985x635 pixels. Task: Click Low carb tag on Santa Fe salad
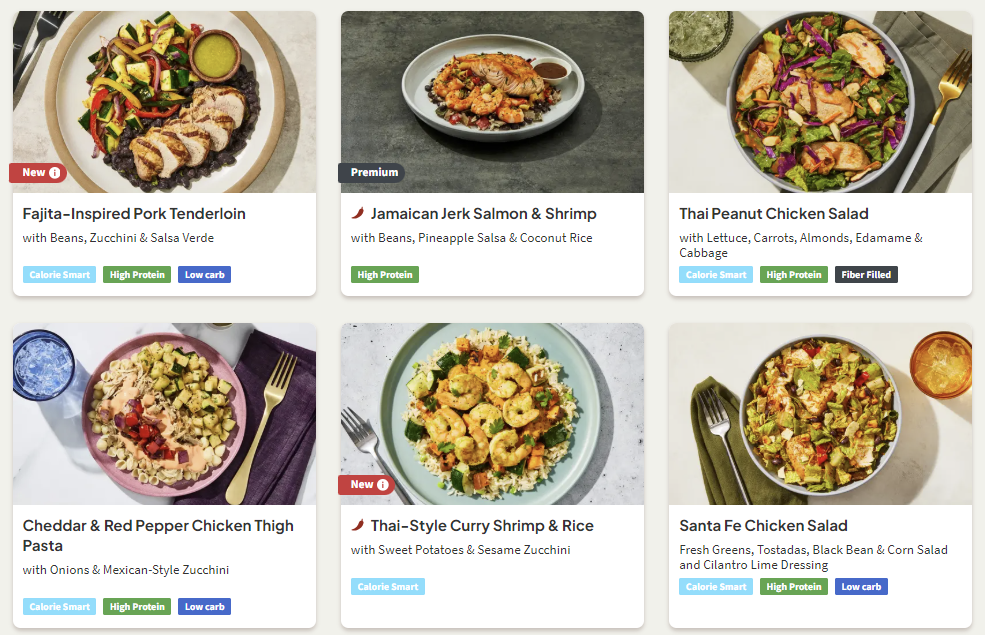pos(861,587)
